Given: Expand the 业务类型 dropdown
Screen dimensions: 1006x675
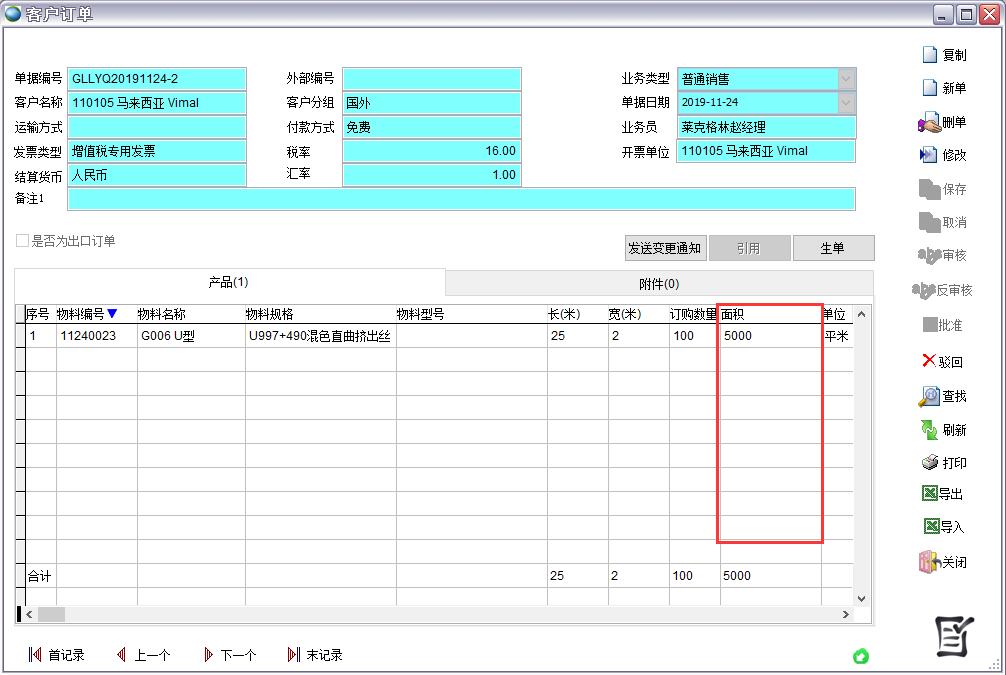Looking at the screenshot, I should 846,79.
